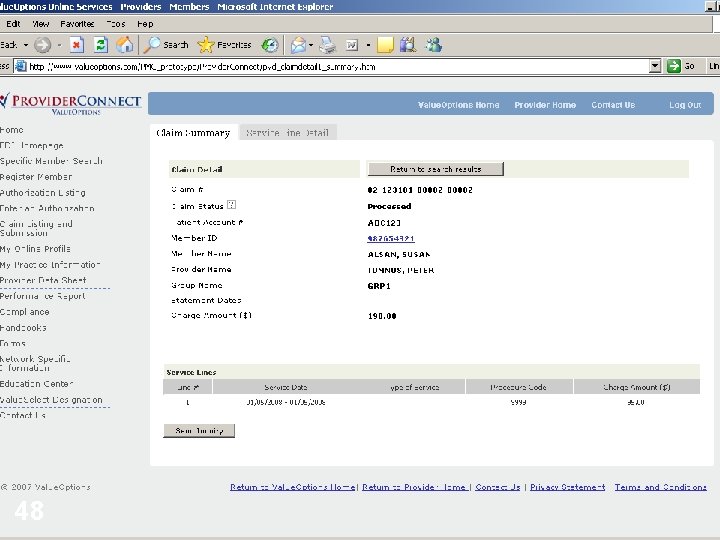This screenshot has height=540, width=720.
Task: Open Claim Listing and Submission link
Action: [36, 228]
